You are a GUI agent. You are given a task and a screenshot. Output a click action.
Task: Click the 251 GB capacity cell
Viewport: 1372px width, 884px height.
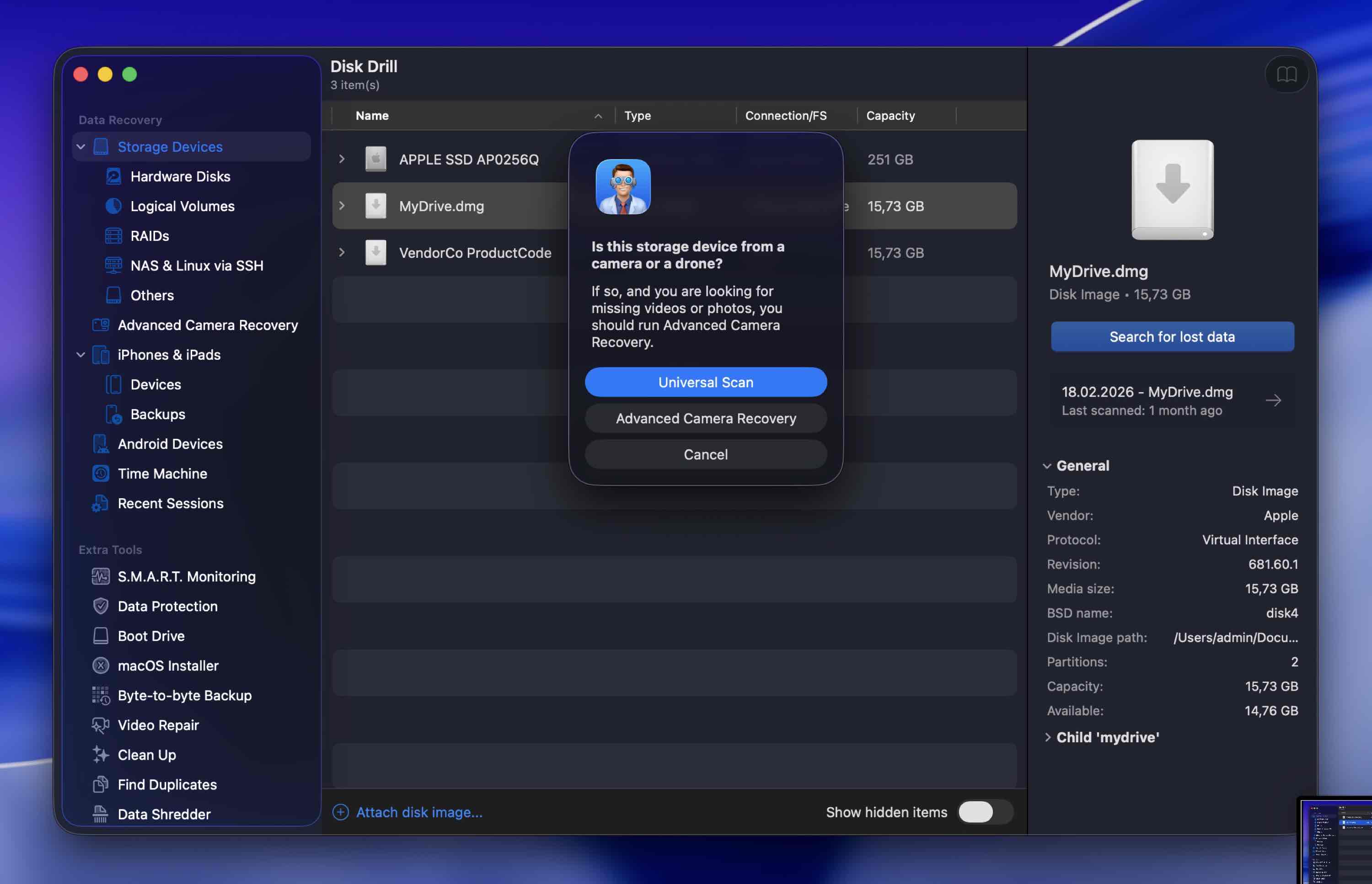coord(890,160)
